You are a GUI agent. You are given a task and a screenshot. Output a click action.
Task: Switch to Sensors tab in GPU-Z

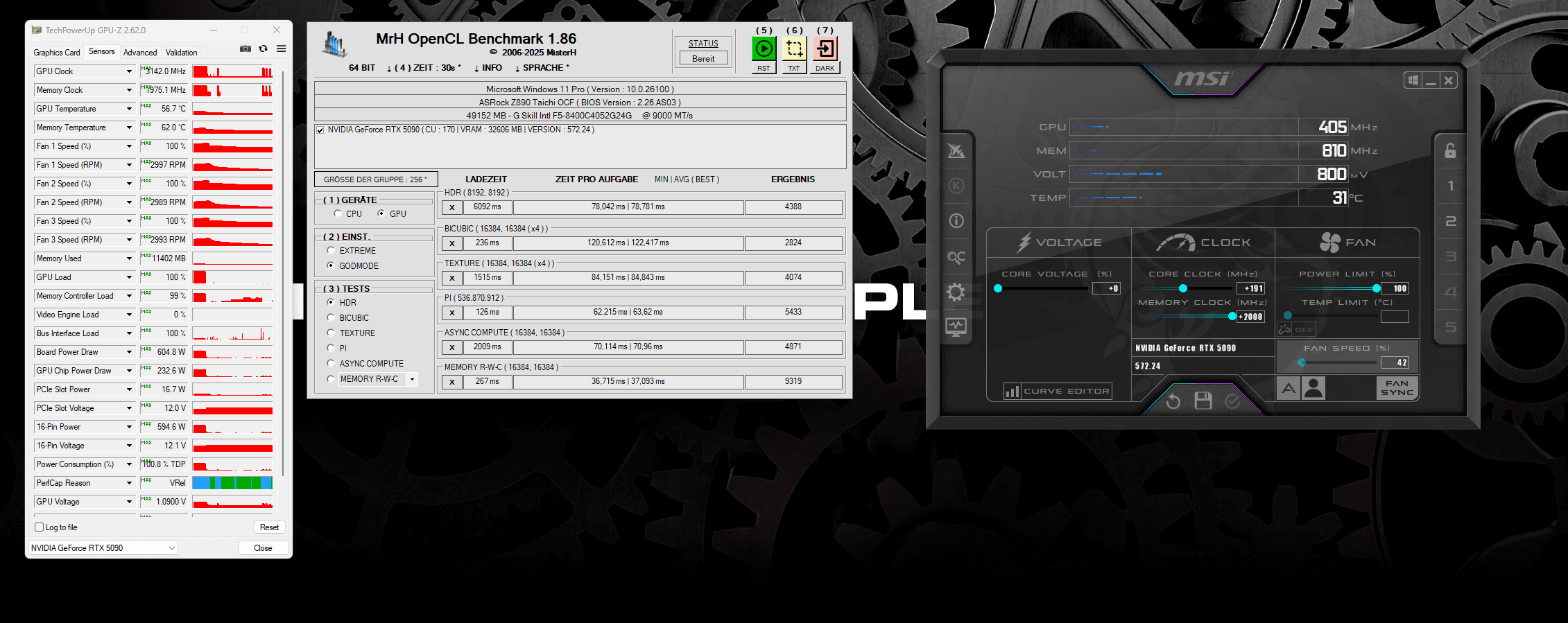[102, 51]
